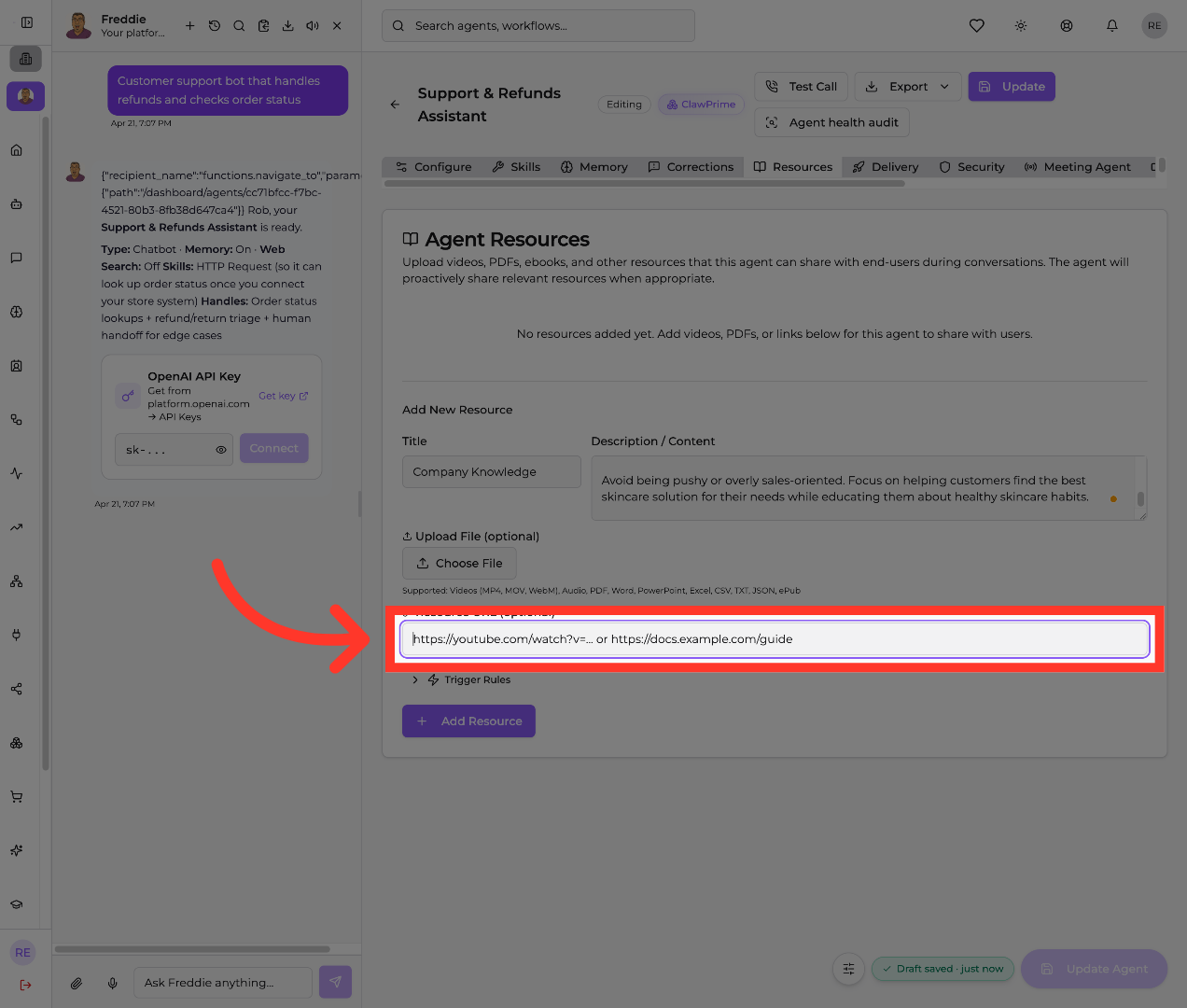Search within Freddie chat
The height and width of the screenshot is (1008, 1187).
tap(239, 26)
